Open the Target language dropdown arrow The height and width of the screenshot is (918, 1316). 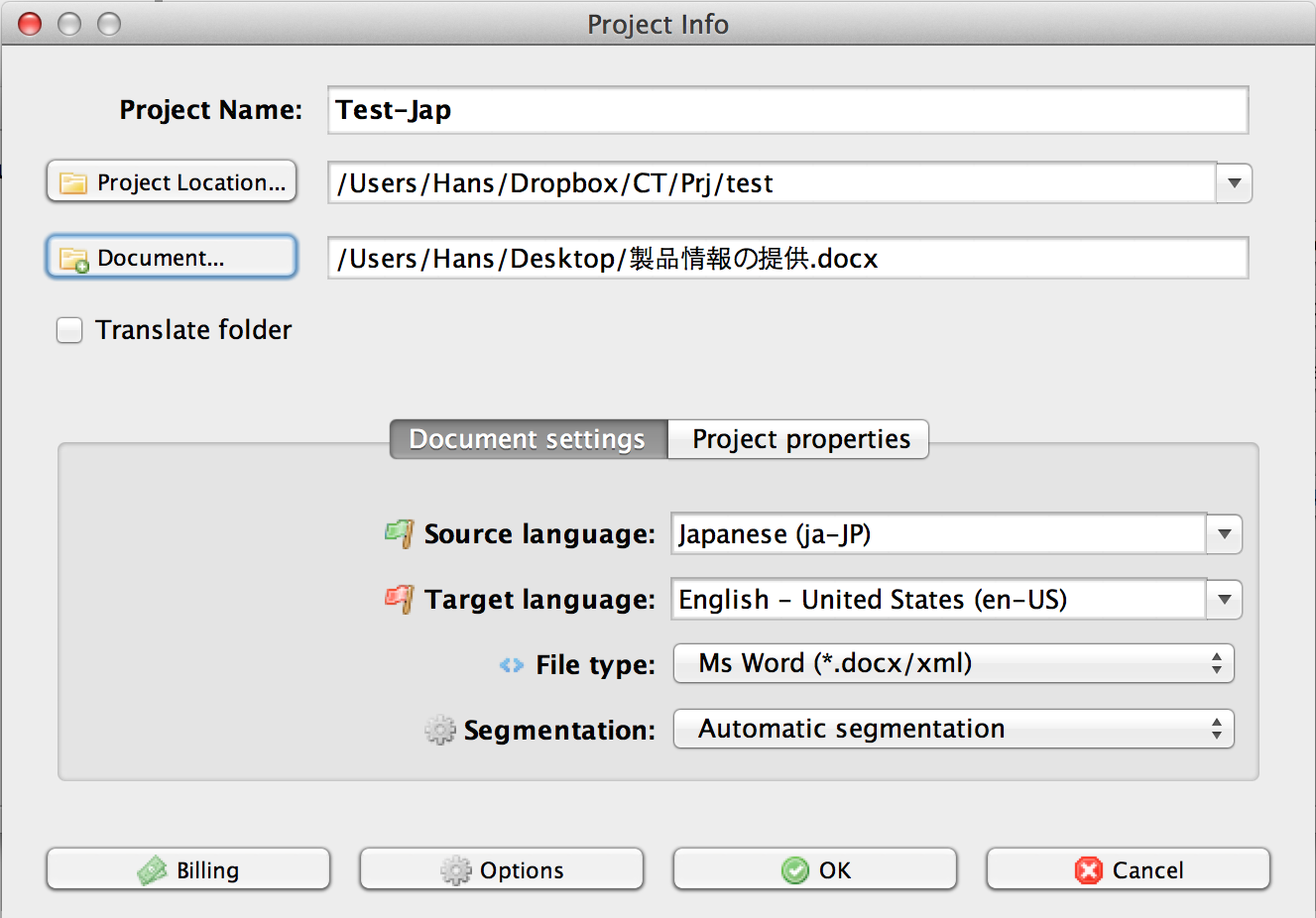[1225, 600]
